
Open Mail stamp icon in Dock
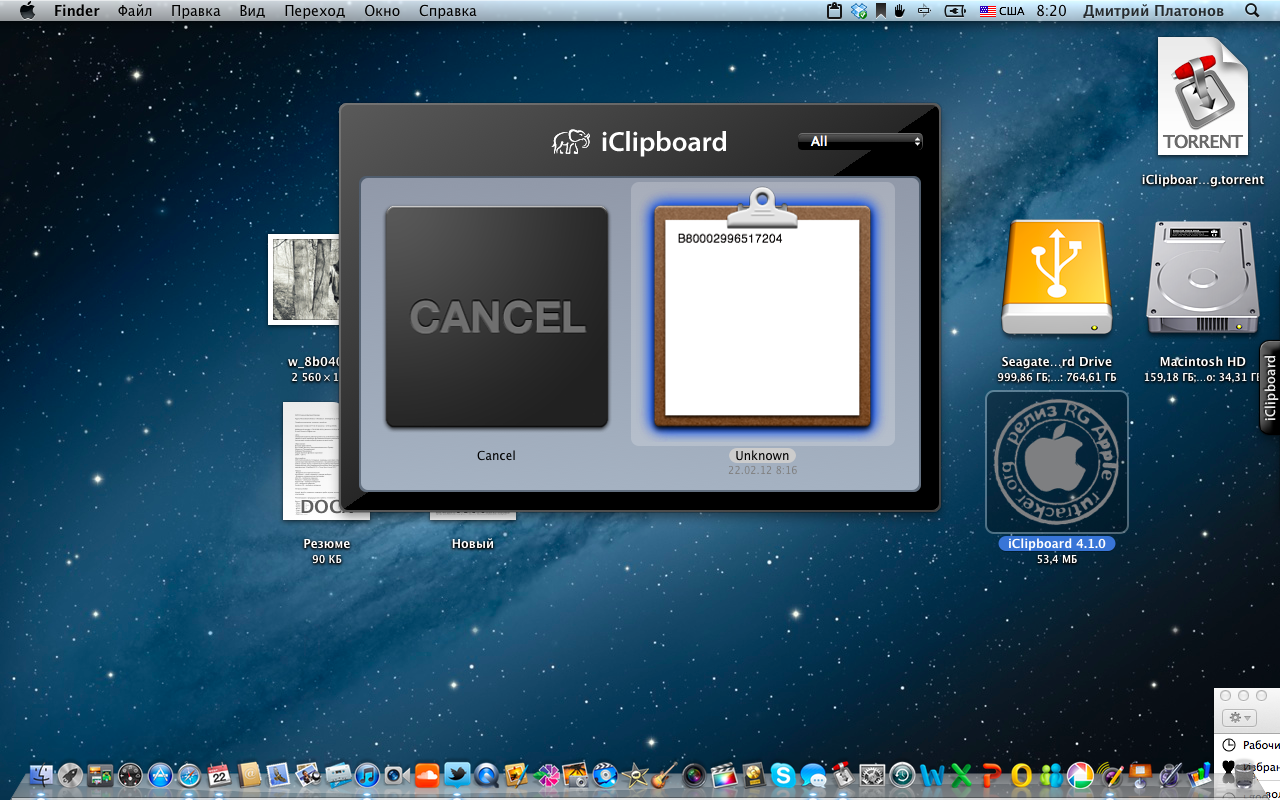(278, 775)
